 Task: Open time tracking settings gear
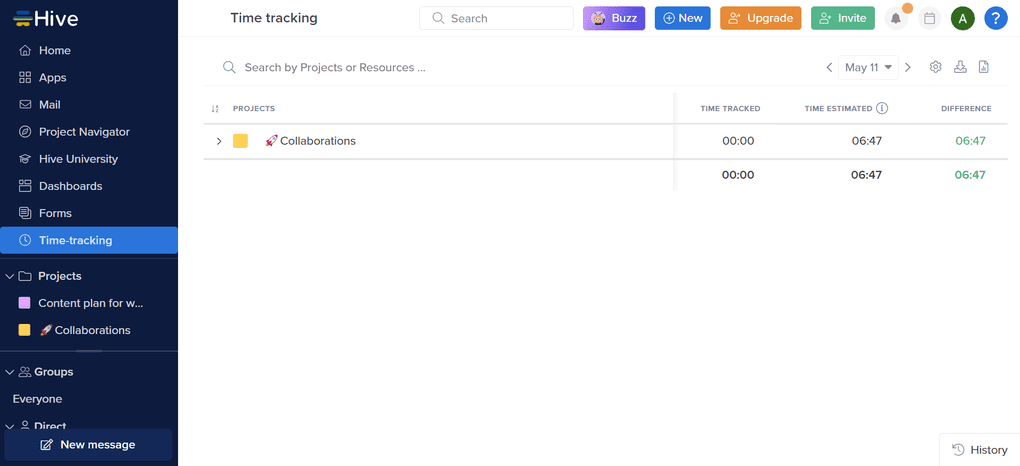[x=935, y=66]
